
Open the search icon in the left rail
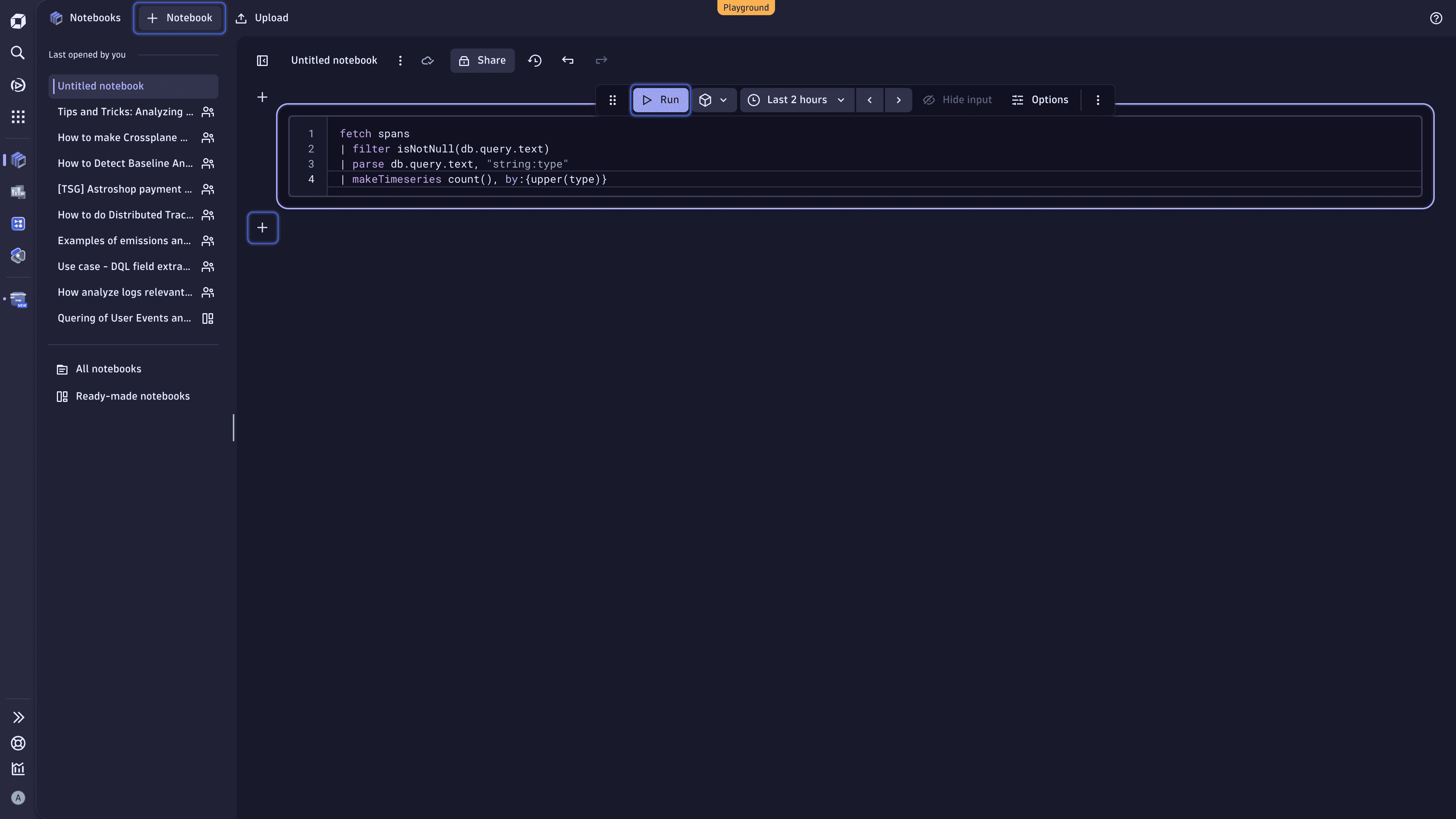tap(17, 53)
